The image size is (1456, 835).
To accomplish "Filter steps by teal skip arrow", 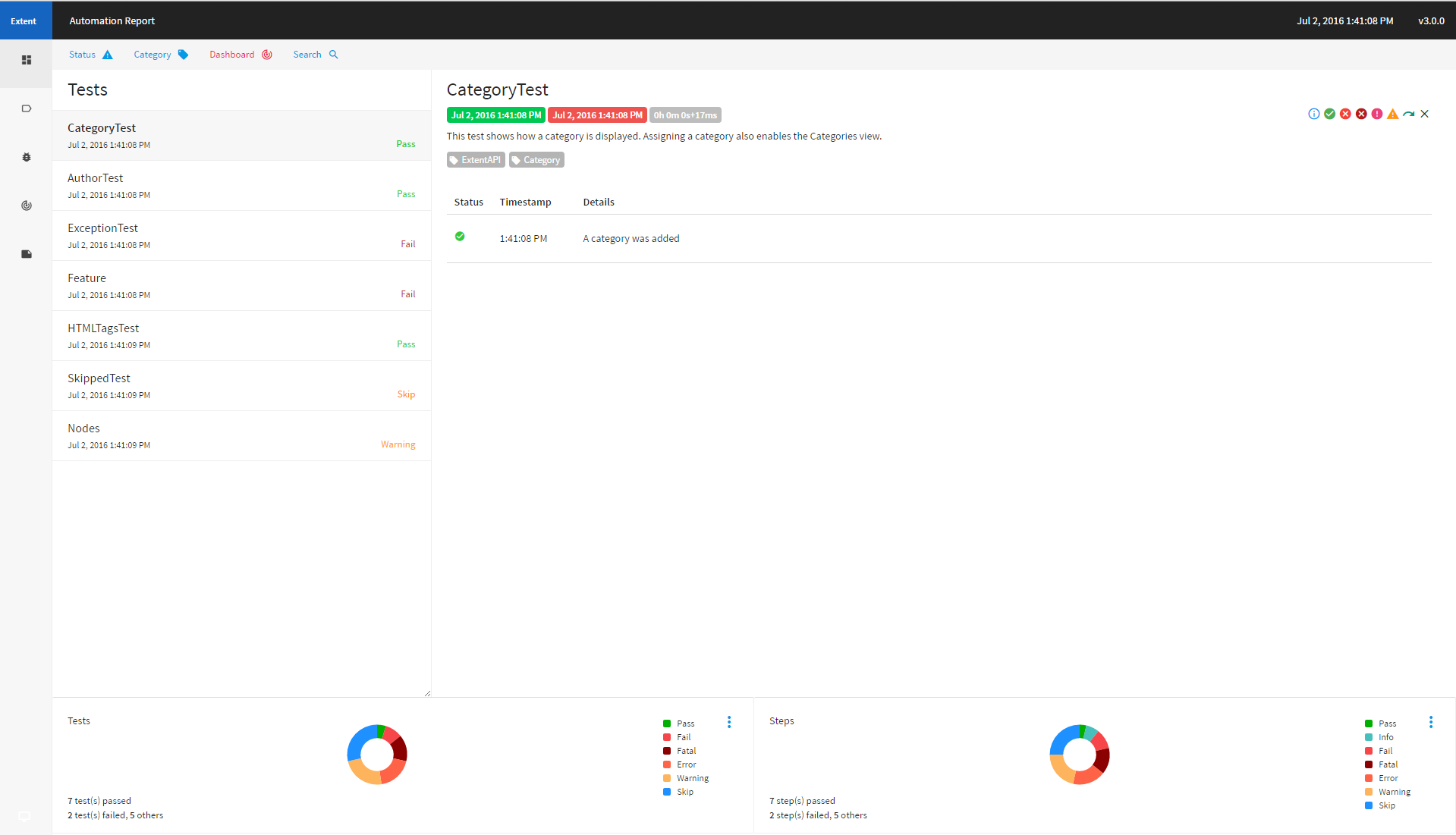I will point(1408,114).
